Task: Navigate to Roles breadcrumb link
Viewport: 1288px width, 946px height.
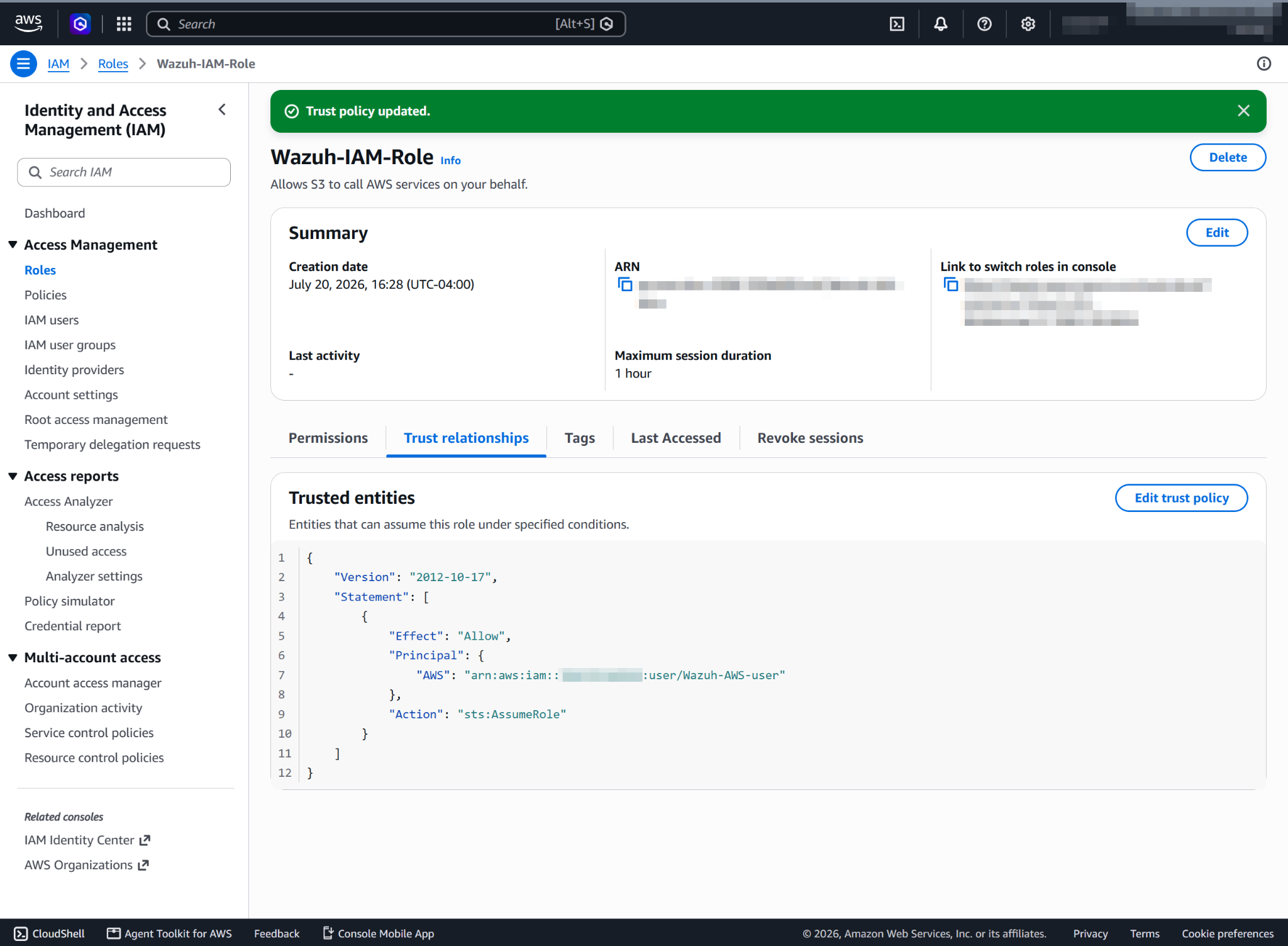Action: click(113, 64)
